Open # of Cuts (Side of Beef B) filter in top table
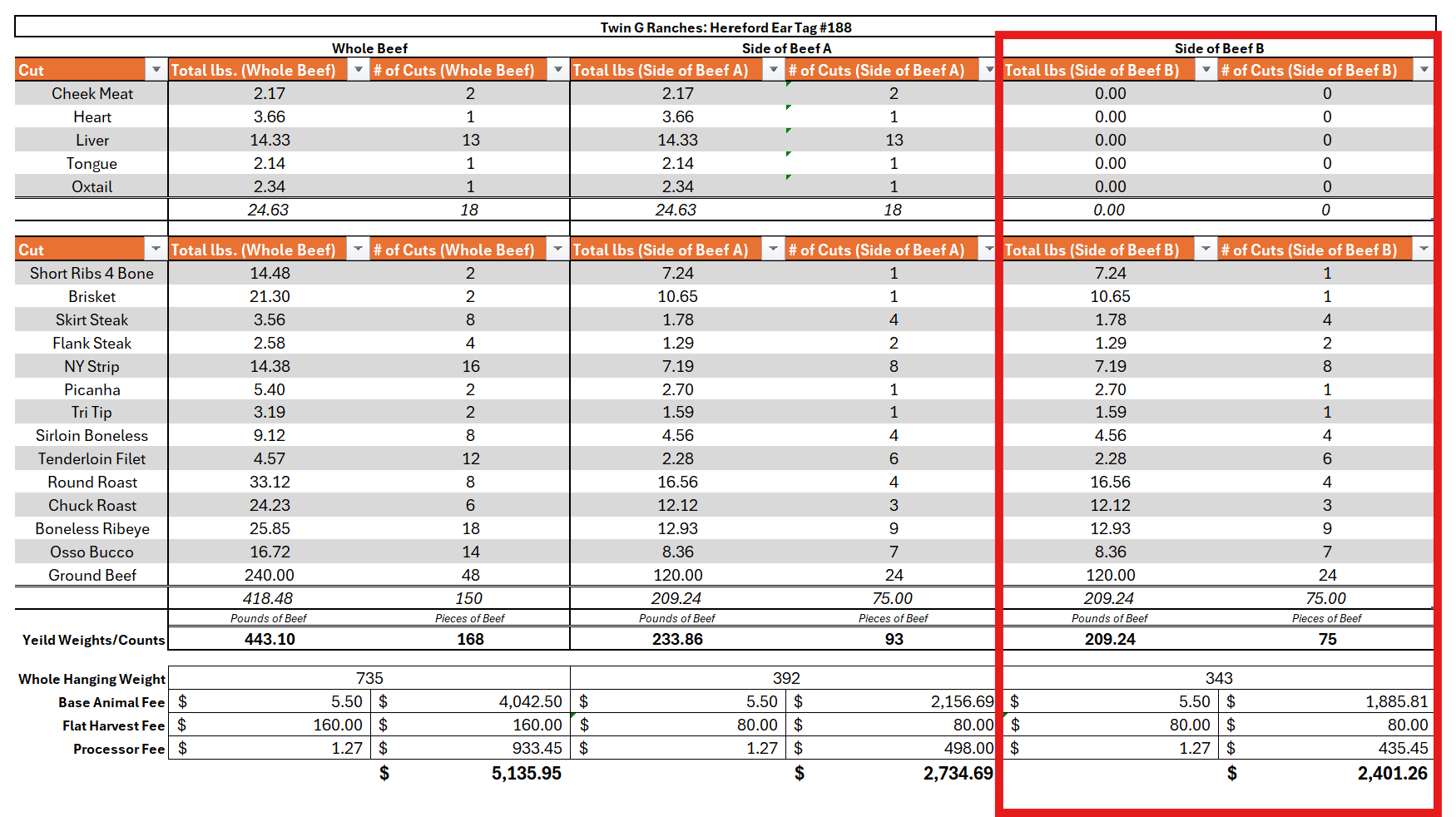The height and width of the screenshot is (817, 1456). pos(1424,70)
